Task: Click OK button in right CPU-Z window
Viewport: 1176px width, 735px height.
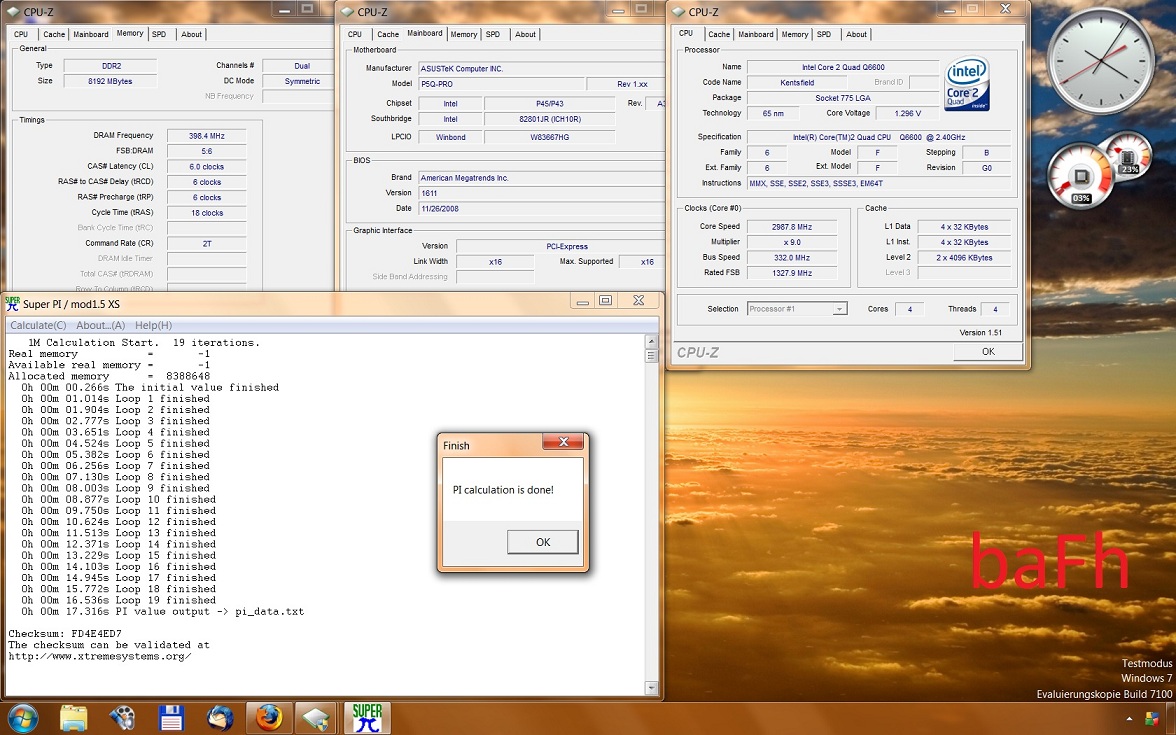Action: (988, 352)
